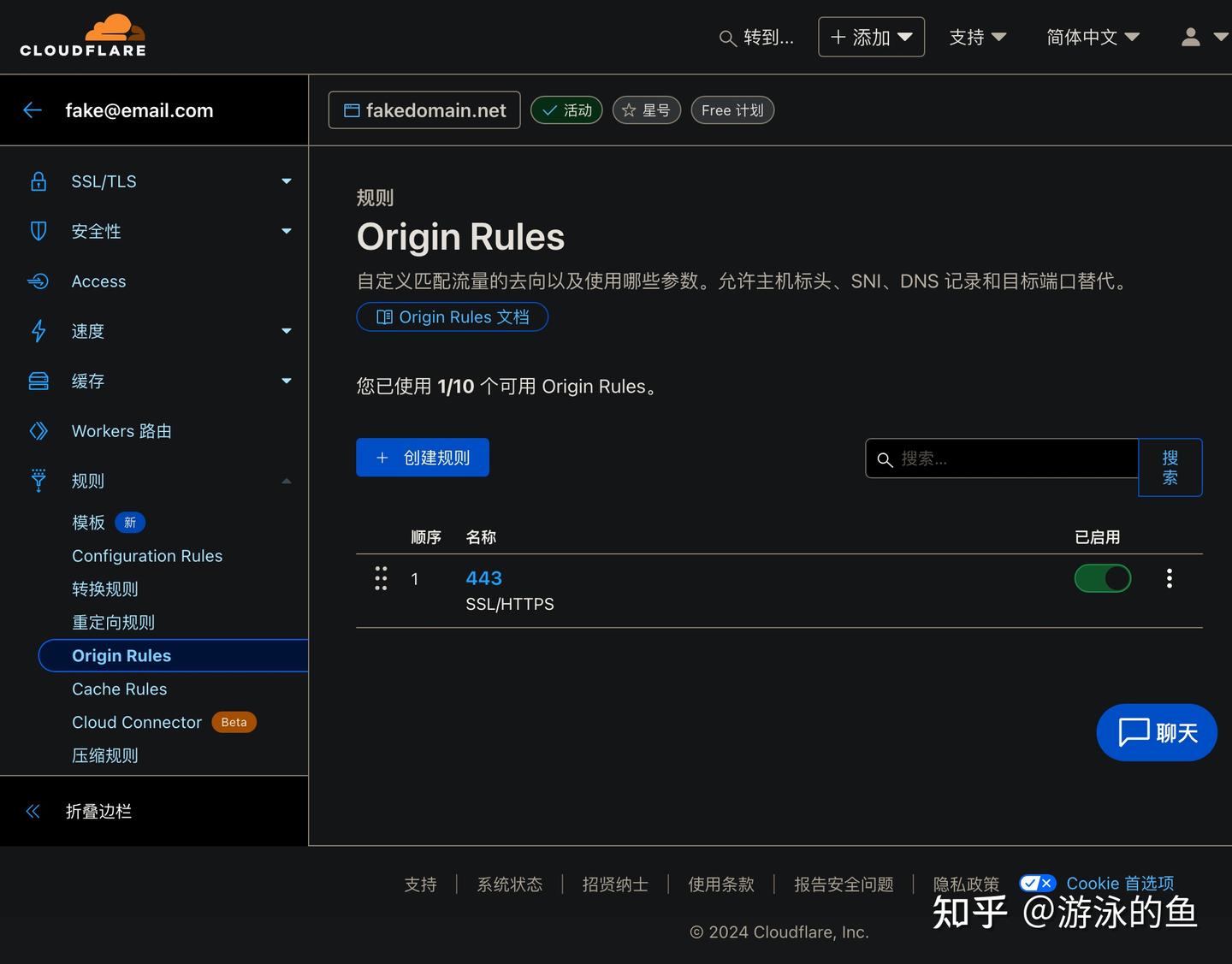
Task: Disable the 443 SSL/HTTPS rule toggle
Action: coord(1102,578)
